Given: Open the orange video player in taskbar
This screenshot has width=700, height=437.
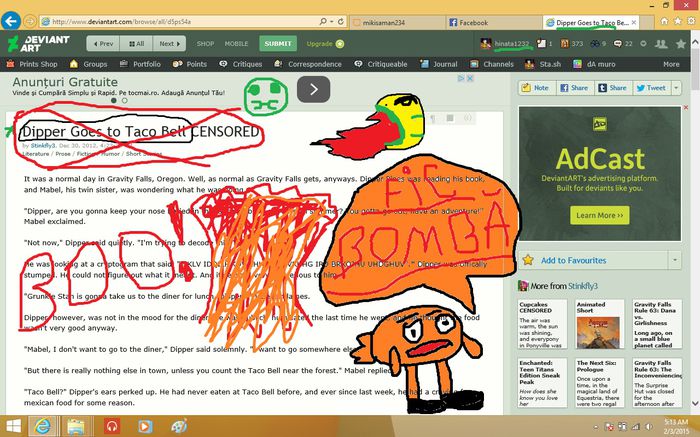Looking at the screenshot, I should pos(145,426).
